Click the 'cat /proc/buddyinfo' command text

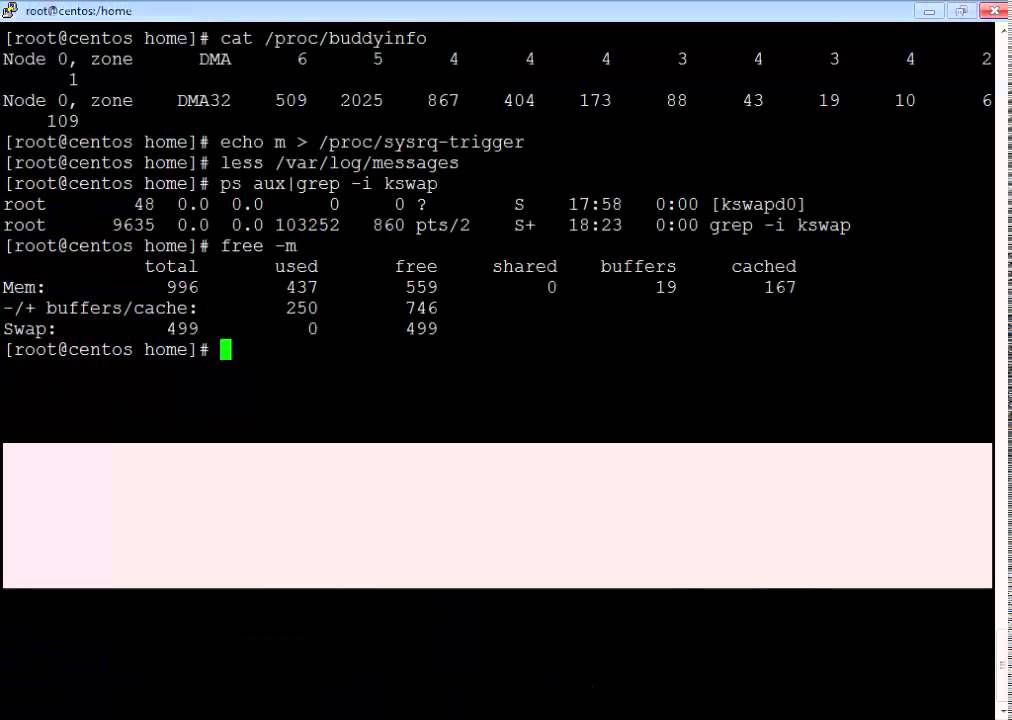[323, 39]
